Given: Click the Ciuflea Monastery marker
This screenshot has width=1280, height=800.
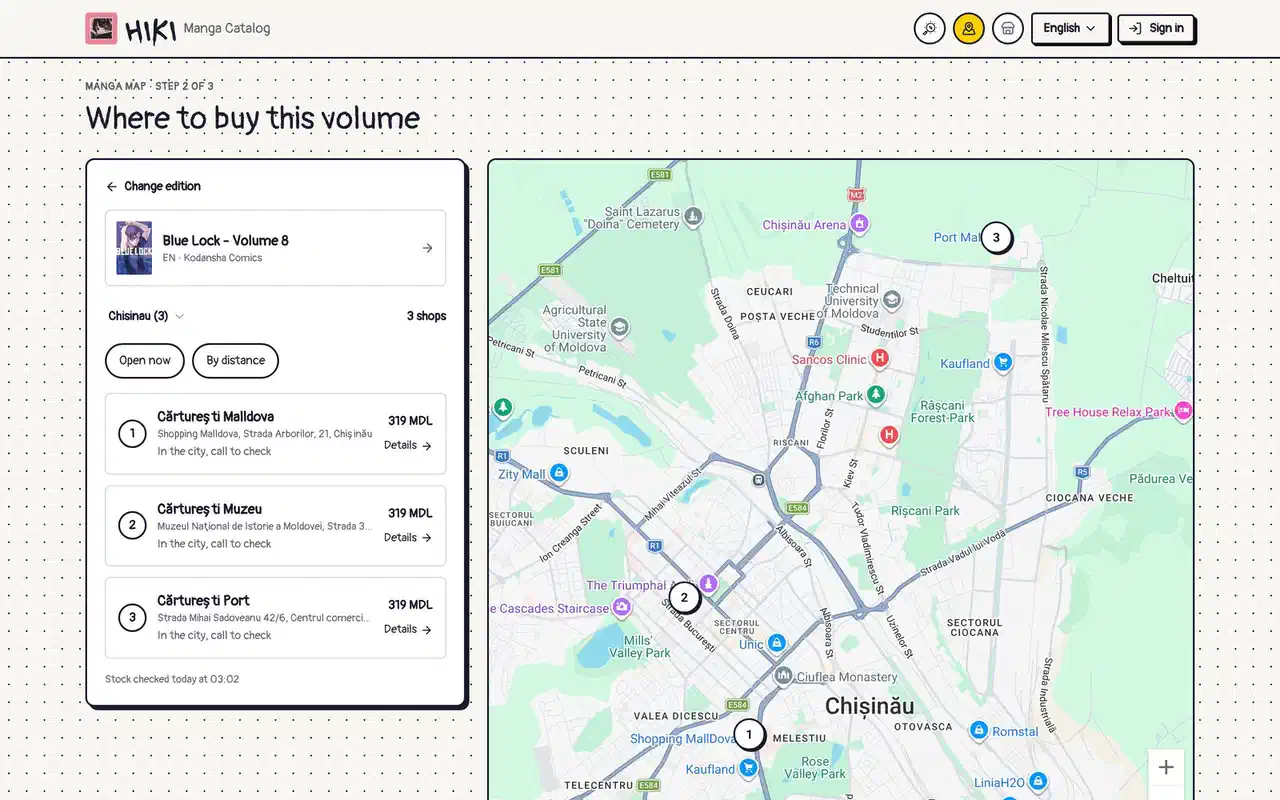Looking at the screenshot, I should click(x=784, y=676).
